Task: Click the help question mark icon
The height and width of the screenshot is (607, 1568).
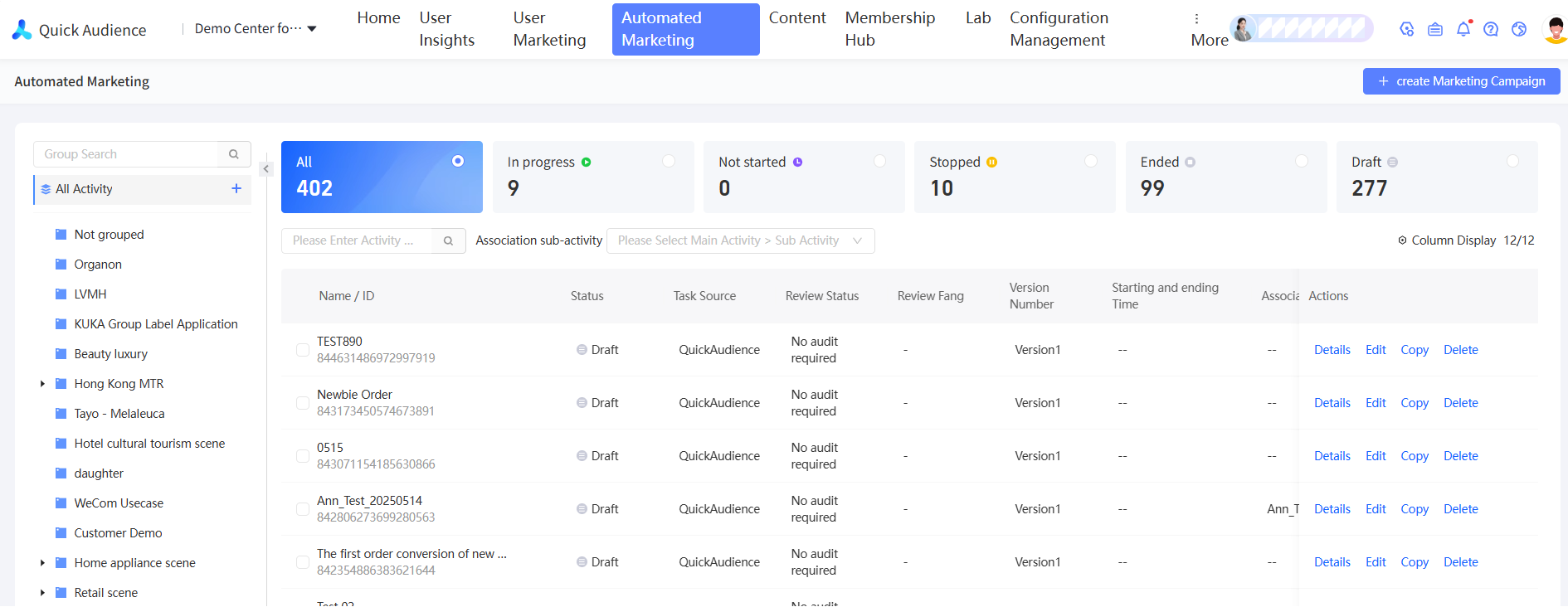Action: click(1491, 30)
